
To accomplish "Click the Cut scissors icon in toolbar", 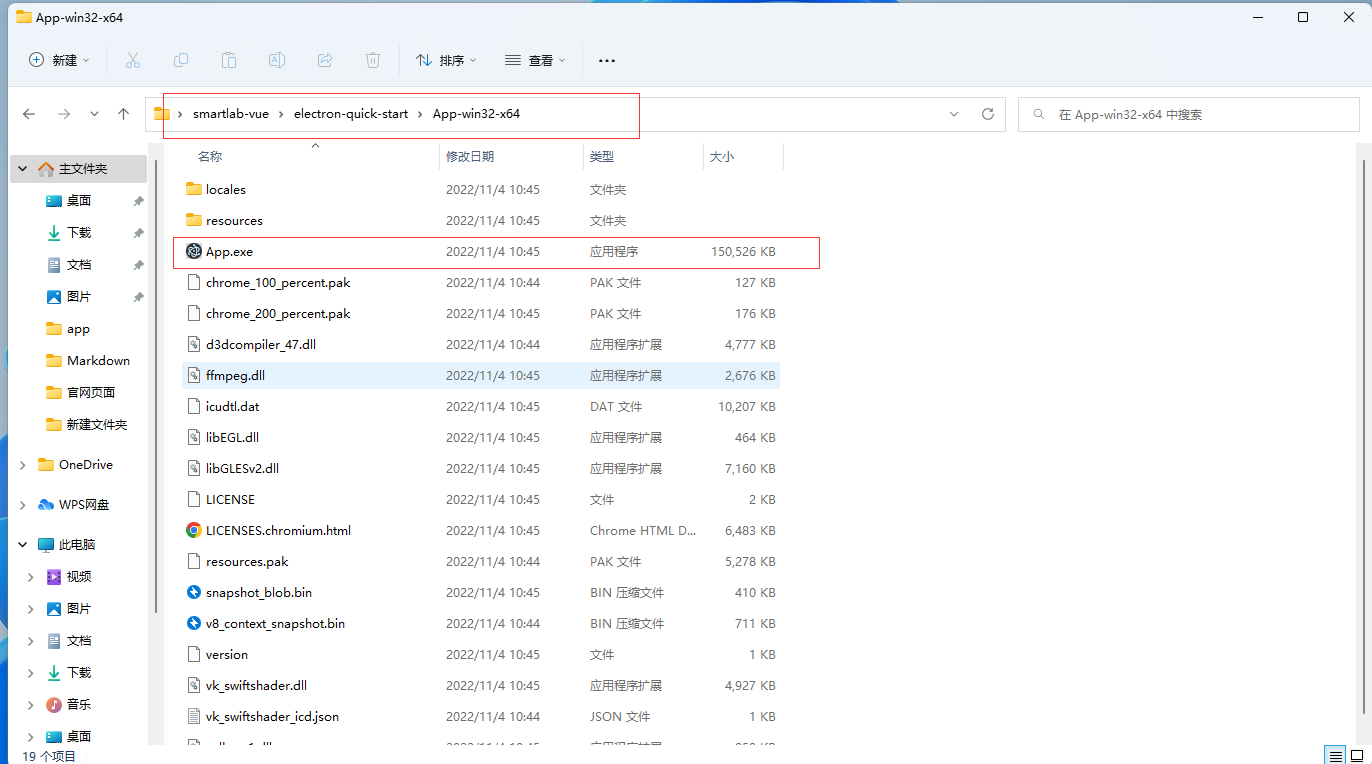I will [133, 60].
